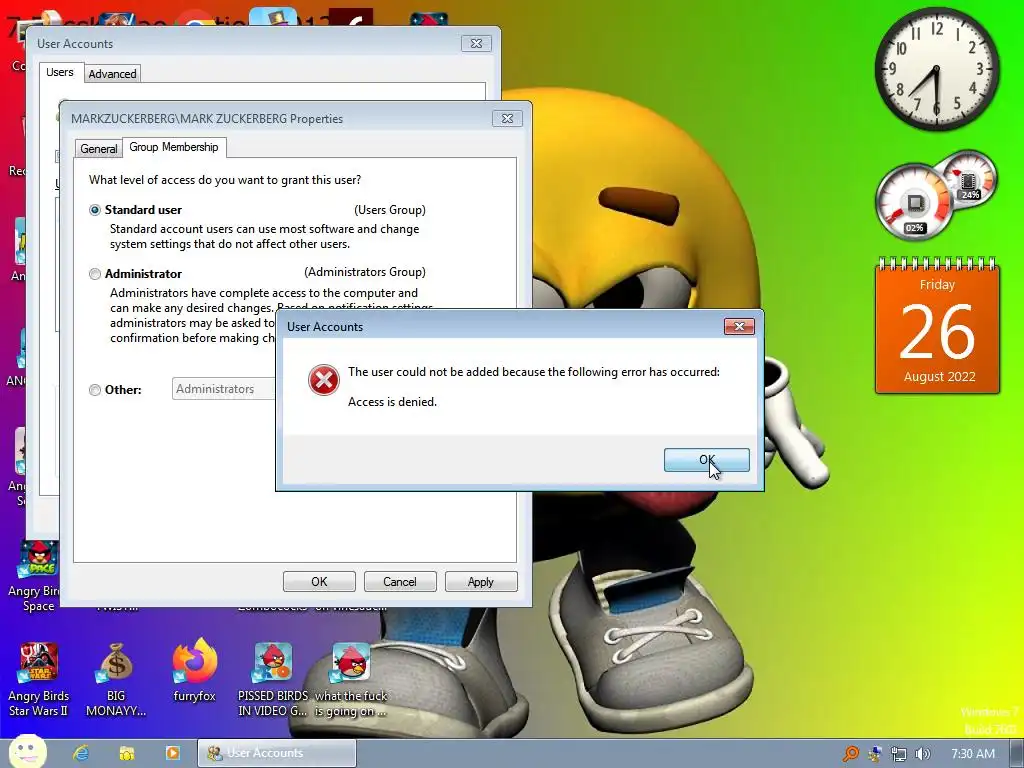This screenshot has width=1024, height=768.
Task: Close the MARK ZUCKERBERG Properties window
Action: click(x=507, y=118)
